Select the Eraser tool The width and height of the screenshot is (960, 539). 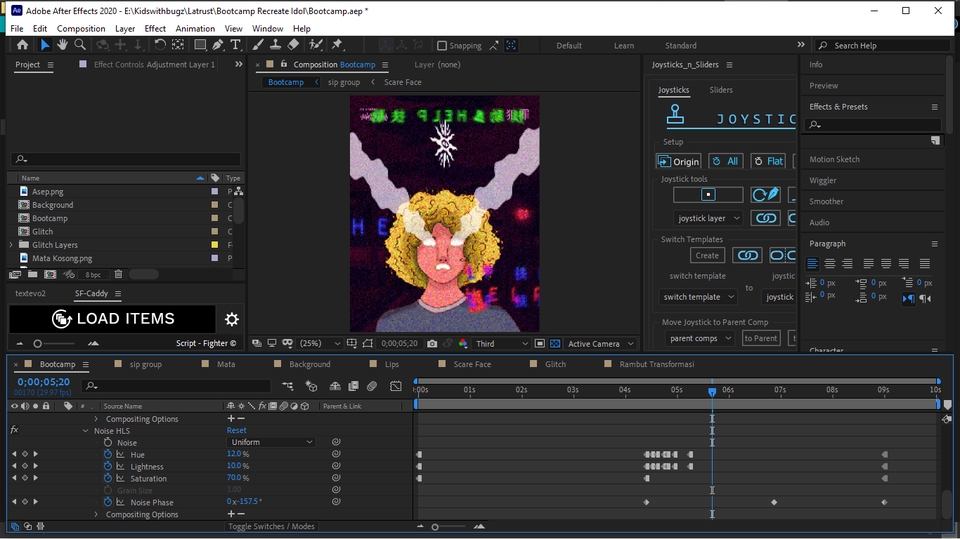coord(293,45)
